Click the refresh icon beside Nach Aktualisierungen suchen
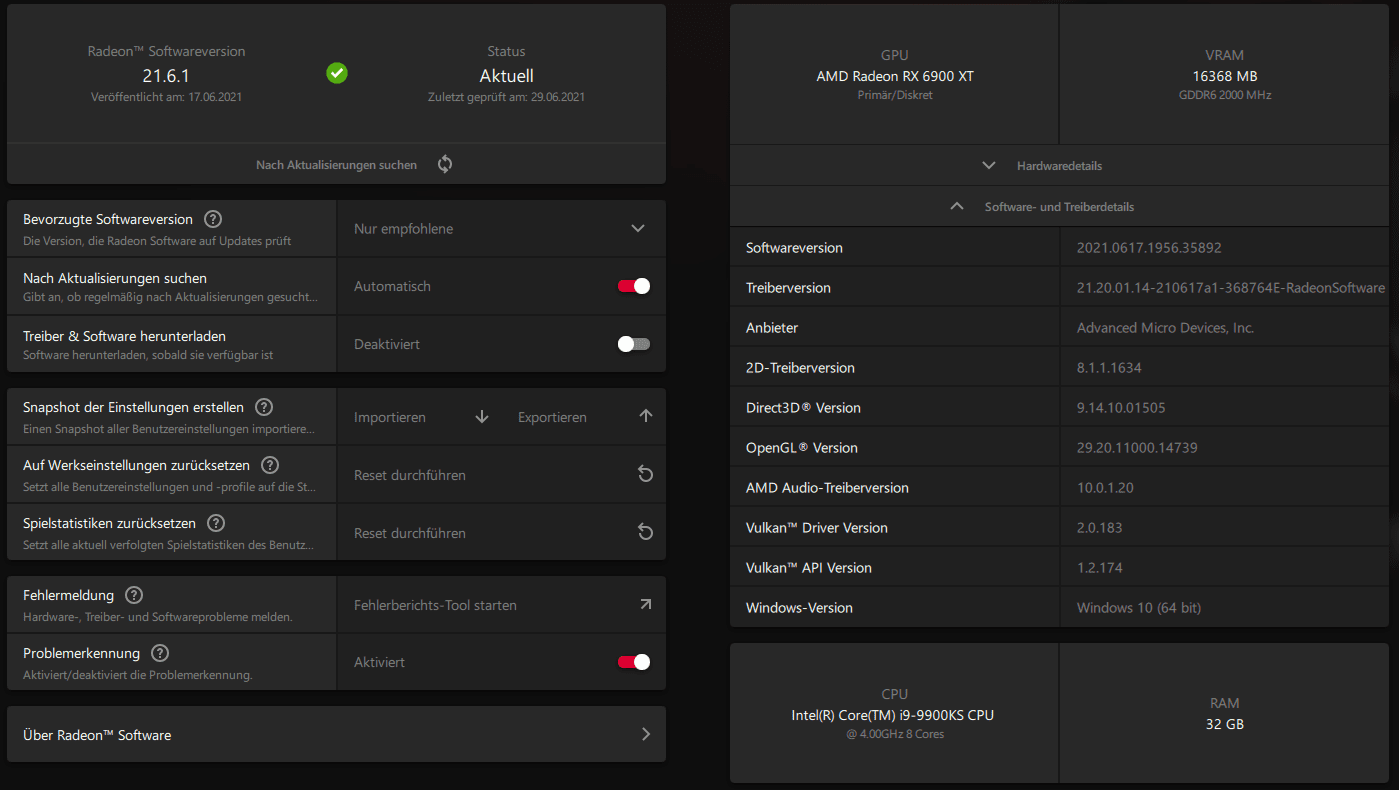Screen dimensions: 1399x790 (x=445, y=164)
